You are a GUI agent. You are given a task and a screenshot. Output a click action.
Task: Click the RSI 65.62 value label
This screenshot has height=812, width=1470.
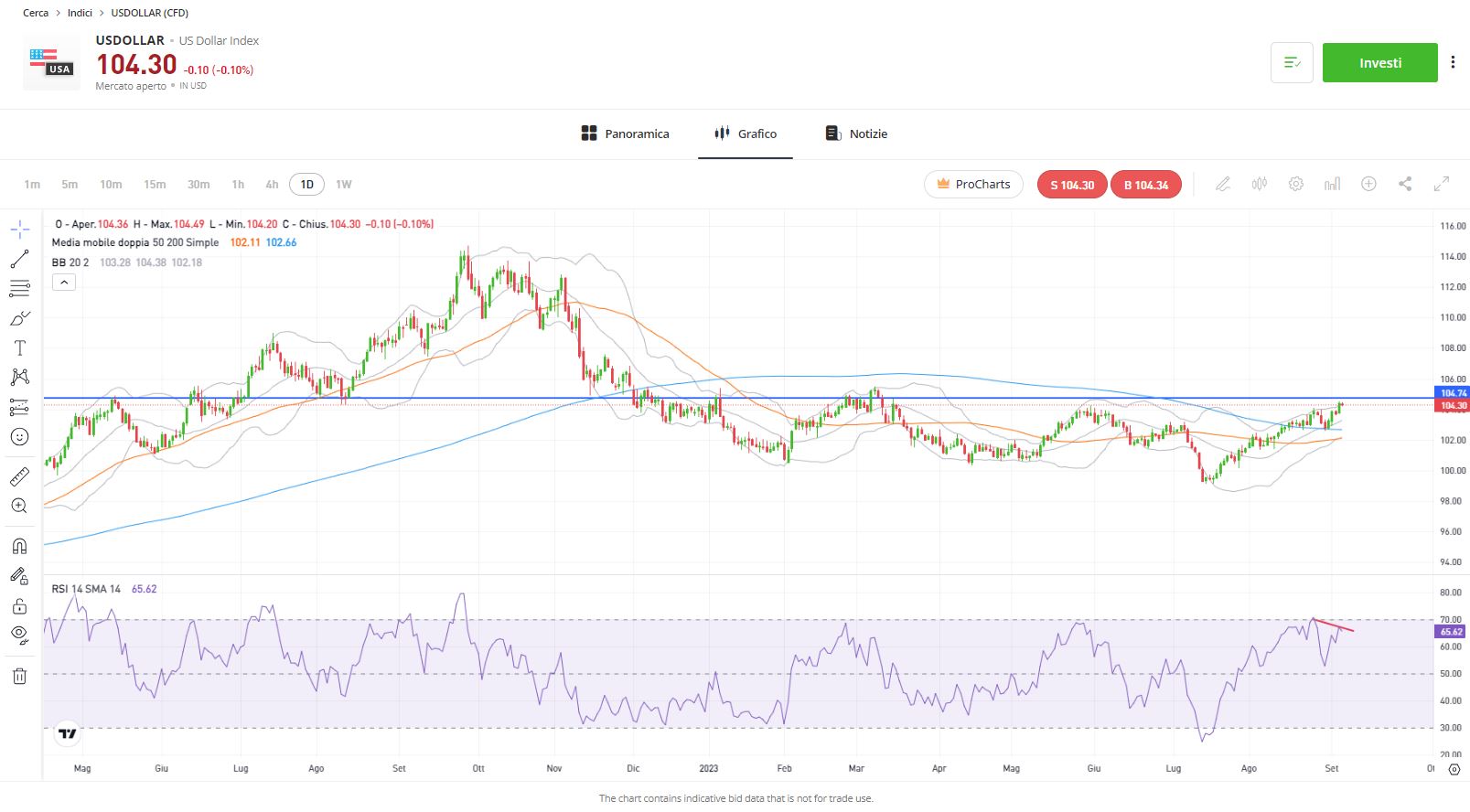1451,631
